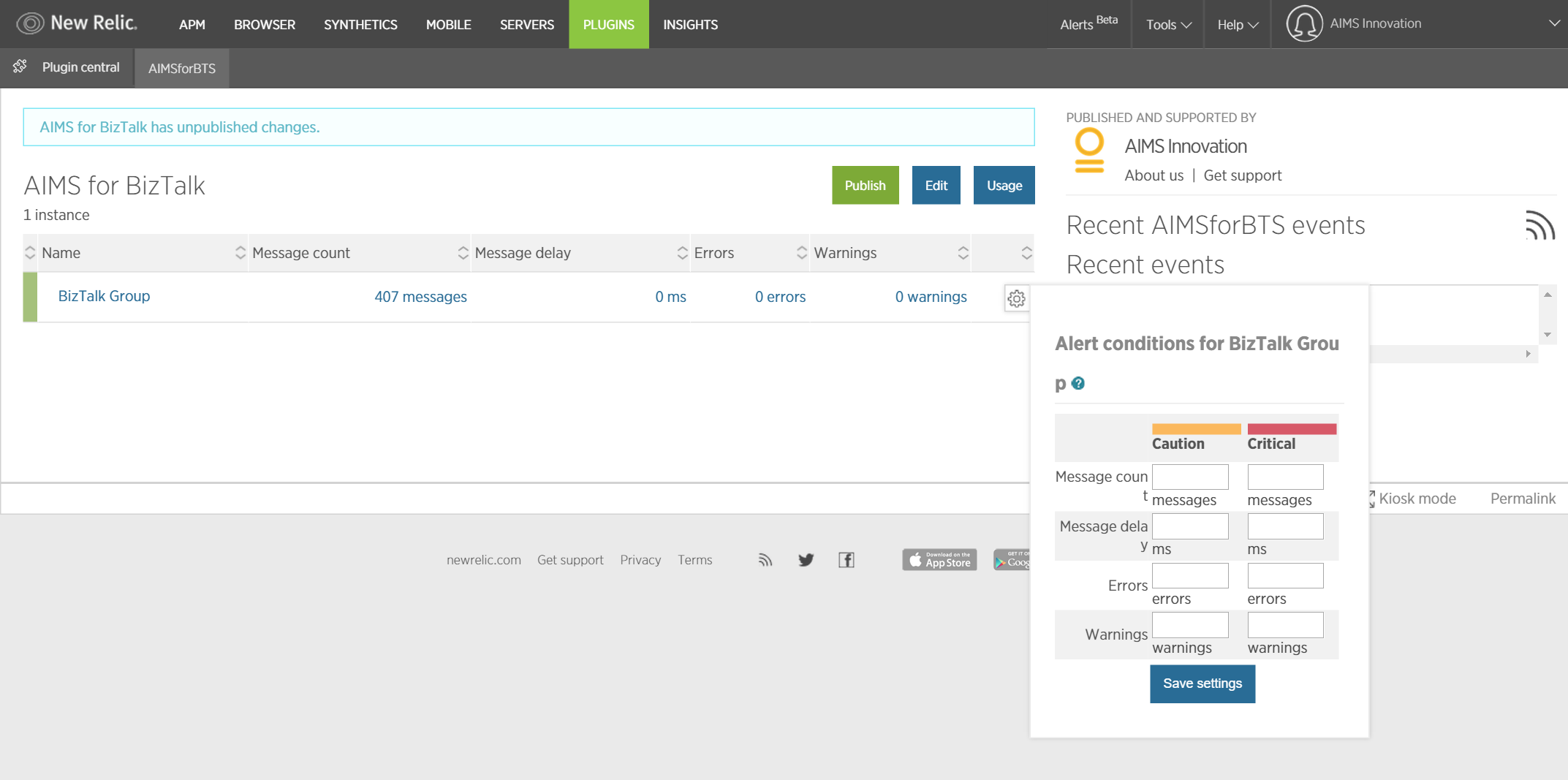The height and width of the screenshot is (780, 1568).
Task: Open the Facebook icon in footer
Action: pyautogui.click(x=847, y=560)
